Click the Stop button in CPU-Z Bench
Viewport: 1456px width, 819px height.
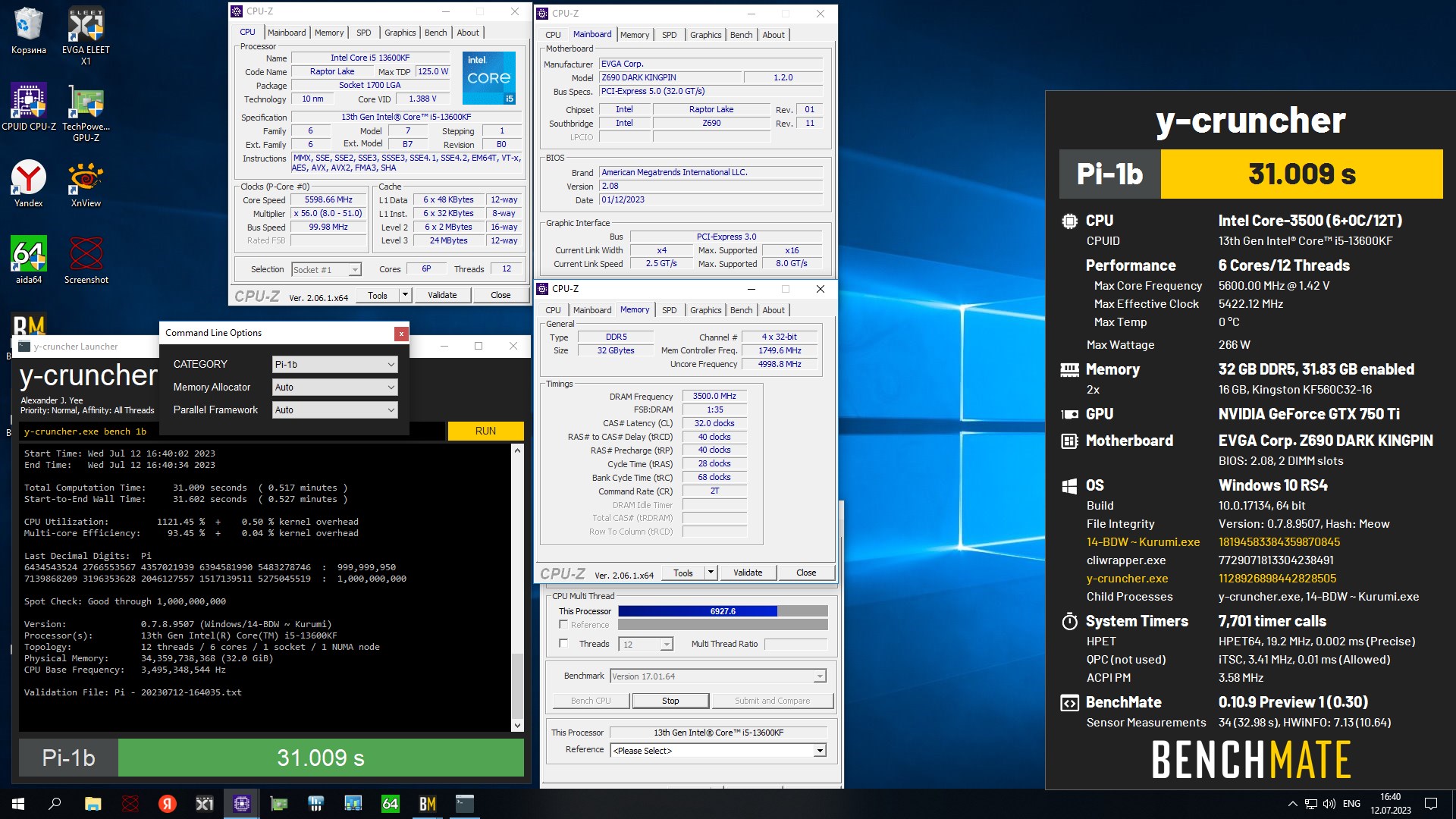point(670,701)
